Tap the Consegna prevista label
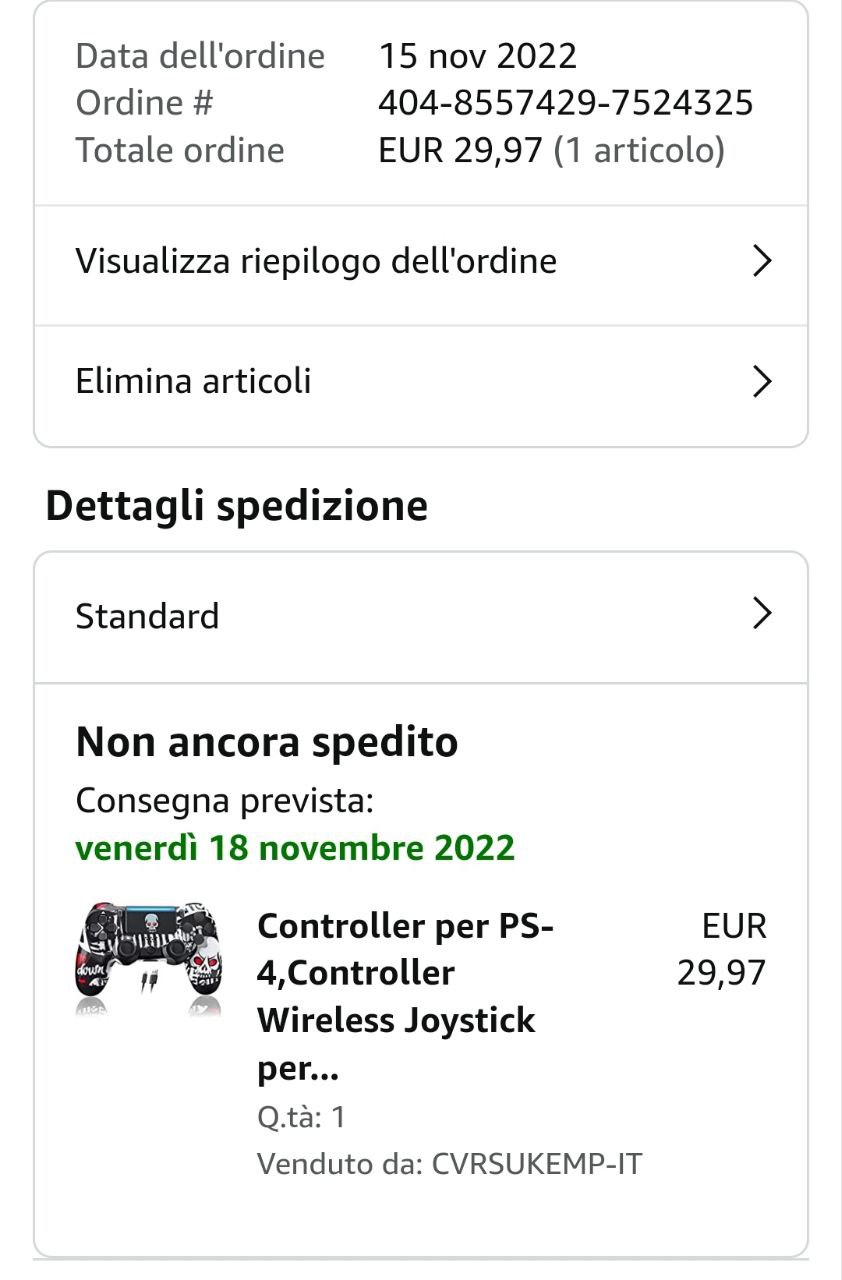This screenshot has height=1280, width=842. [x=225, y=801]
